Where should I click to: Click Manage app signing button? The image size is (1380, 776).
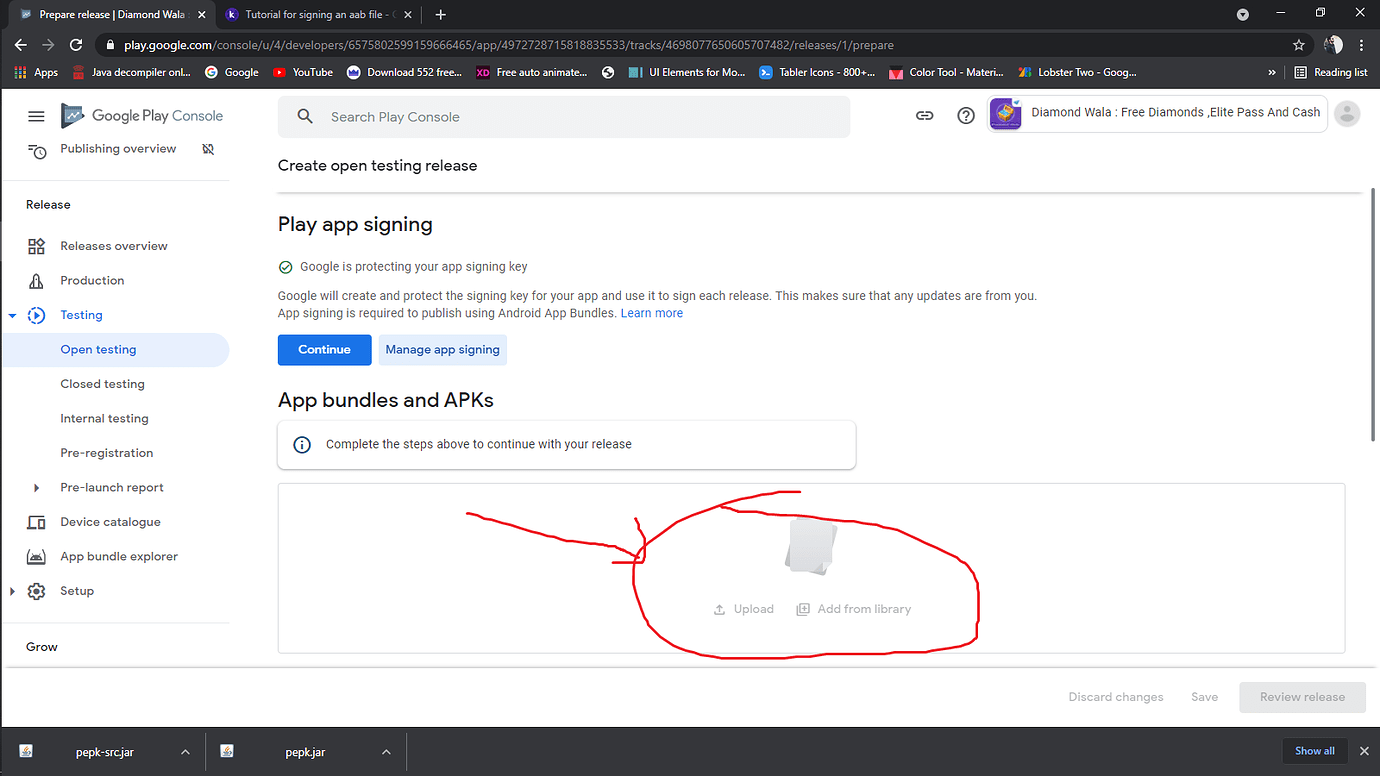point(443,350)
